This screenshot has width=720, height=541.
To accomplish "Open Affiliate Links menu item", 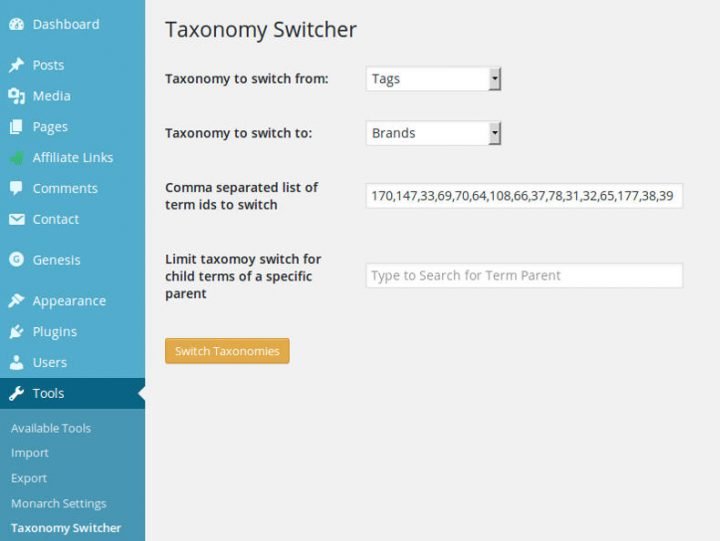I will tap(73, 158).
